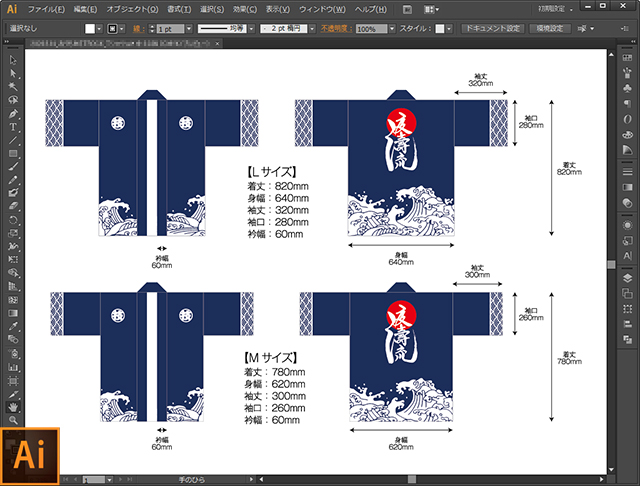This screenshot has height=486, width=640.
Task: Select the Selection (black arrow) tool
Action: [13, 61]
